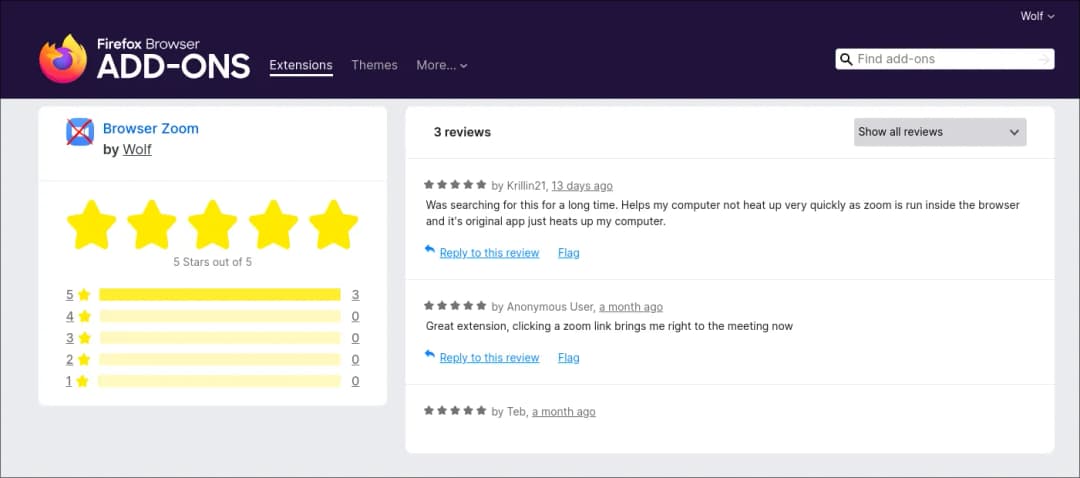The height and width of the screenshot is (478, 1080).
Task: Click the '3 reviews' heading text
Action: 462,132
